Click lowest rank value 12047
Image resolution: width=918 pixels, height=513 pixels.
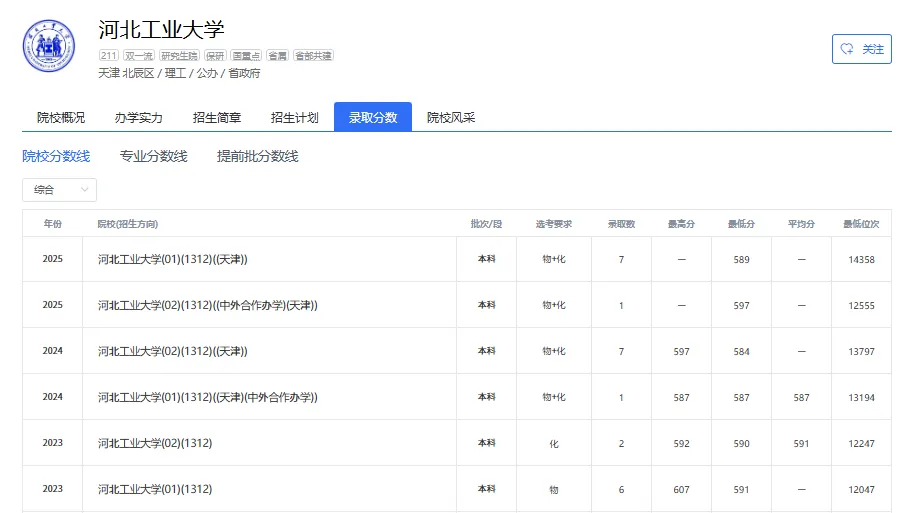click(x=861, y=490)
